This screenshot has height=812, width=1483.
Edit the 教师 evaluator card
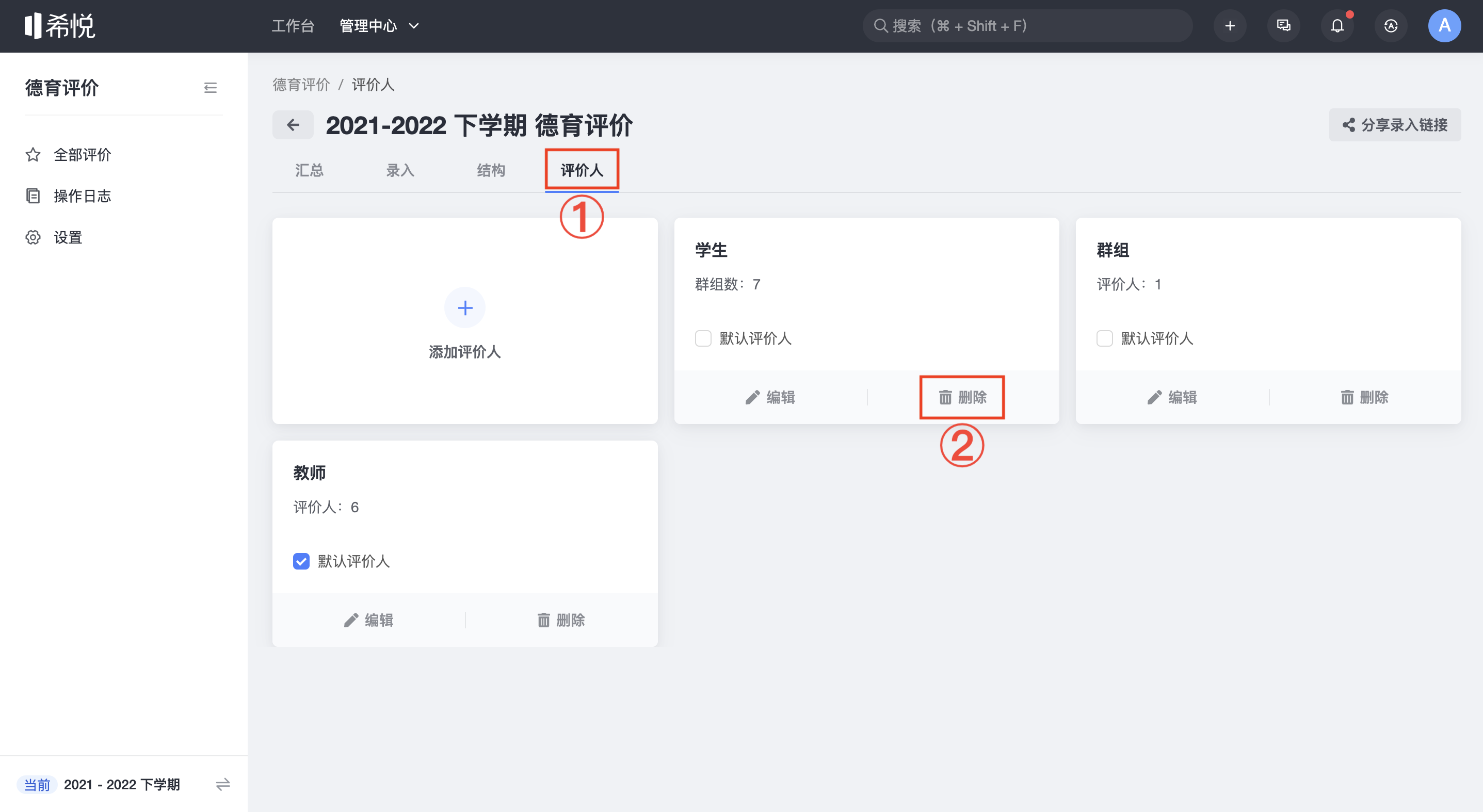(368, 621)
